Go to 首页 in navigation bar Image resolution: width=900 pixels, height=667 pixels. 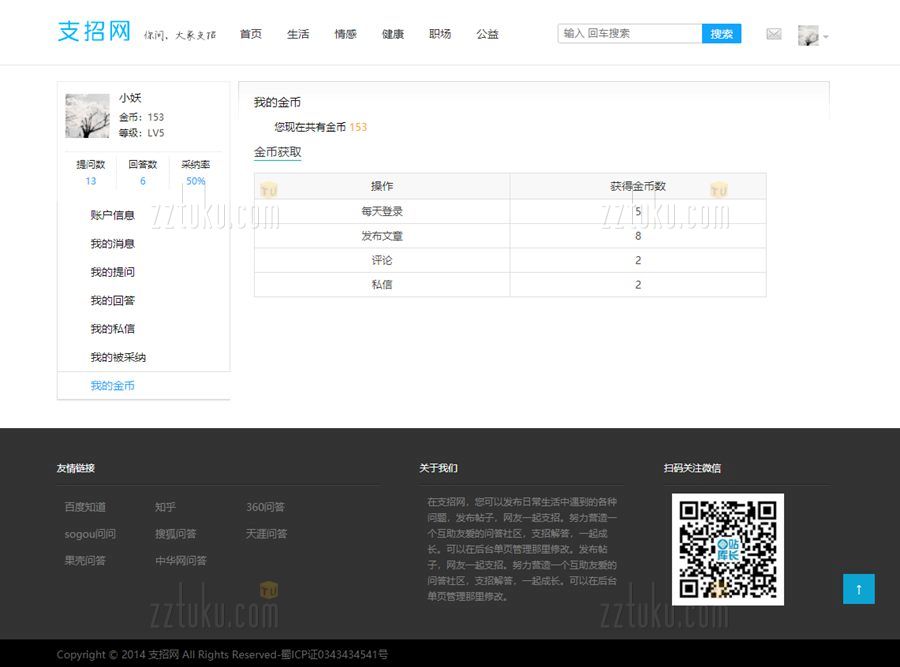[250, 34]
